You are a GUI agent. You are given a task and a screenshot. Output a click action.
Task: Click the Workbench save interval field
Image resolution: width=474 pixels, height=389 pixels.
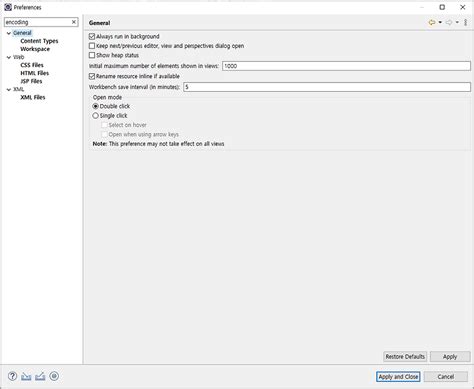[x=327, y=87]
